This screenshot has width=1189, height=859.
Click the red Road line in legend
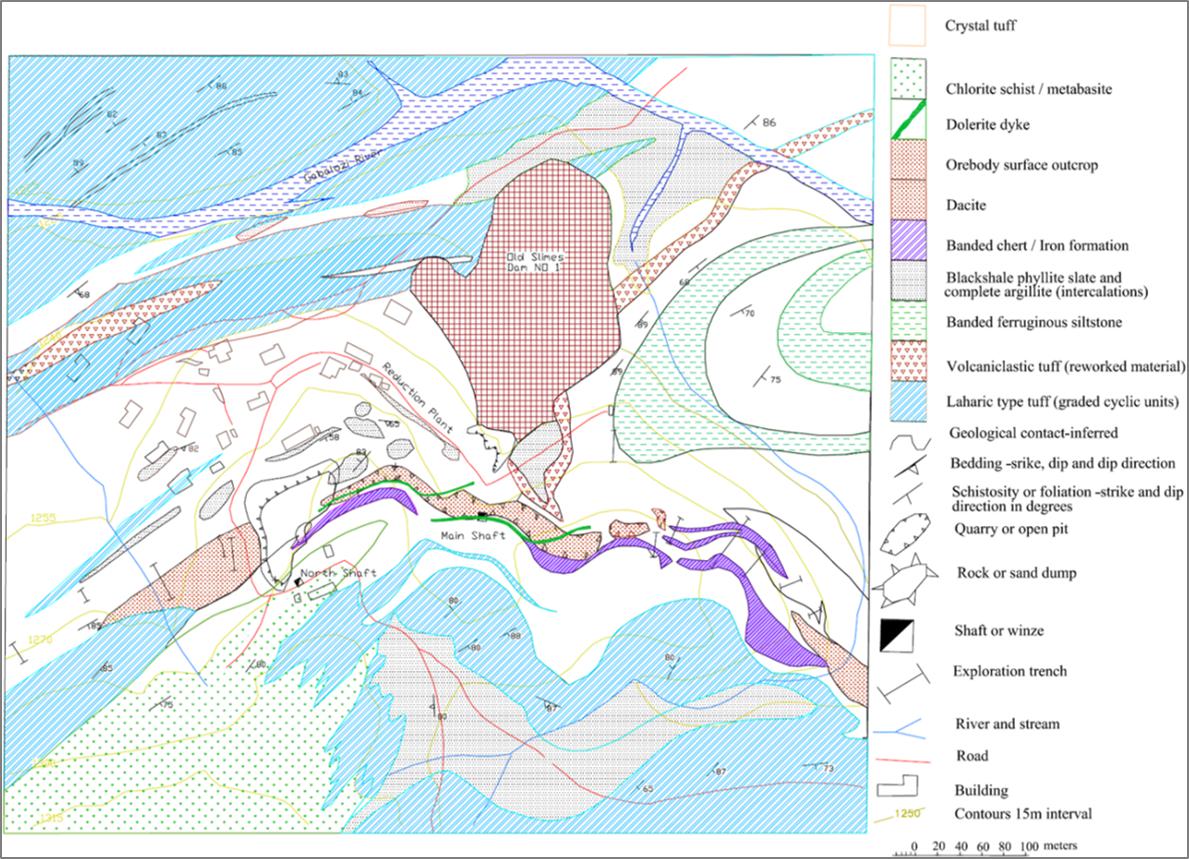(904, 759)
